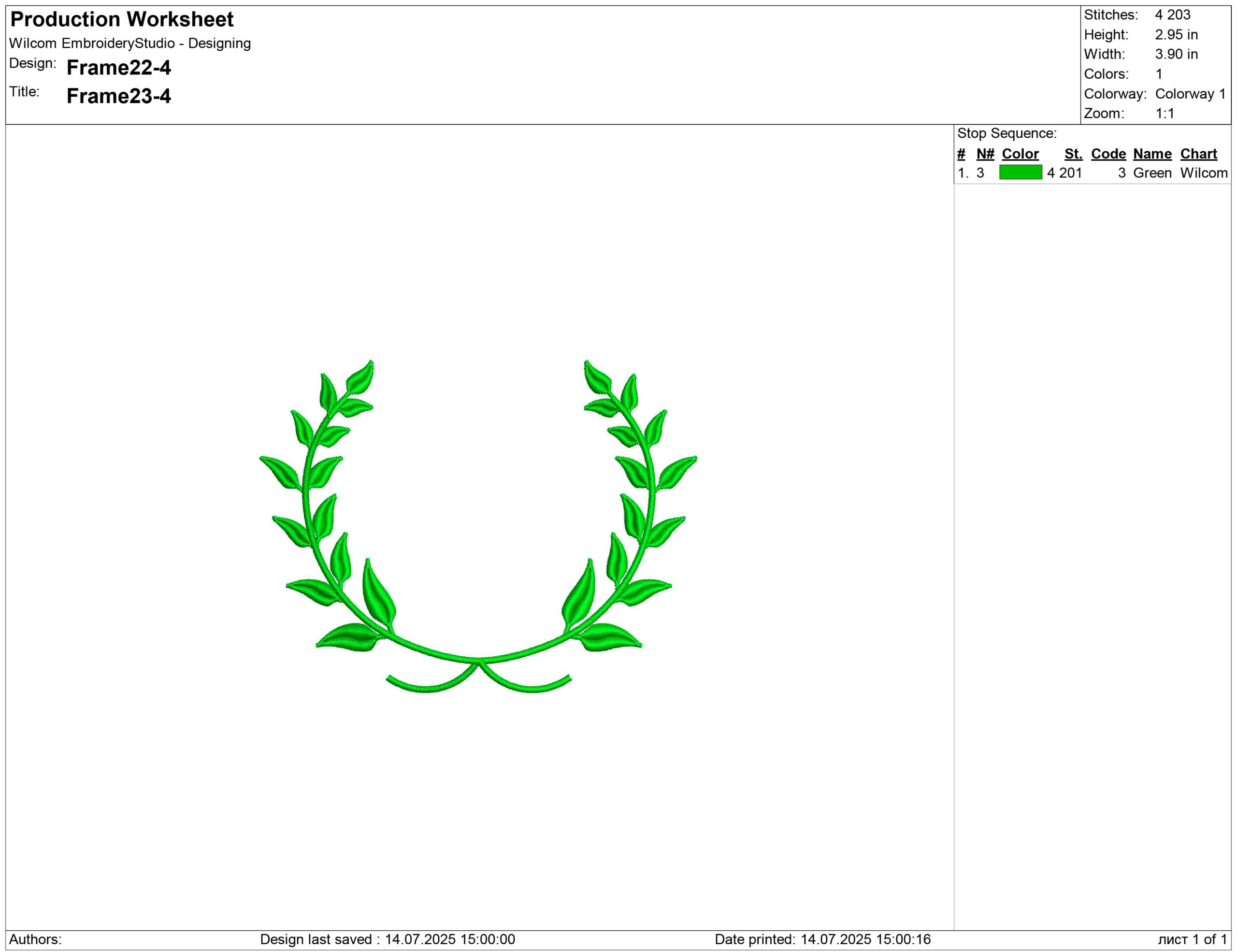Click the Stitches count value 4 203

pyautogui.click(x=1172, y=14)
